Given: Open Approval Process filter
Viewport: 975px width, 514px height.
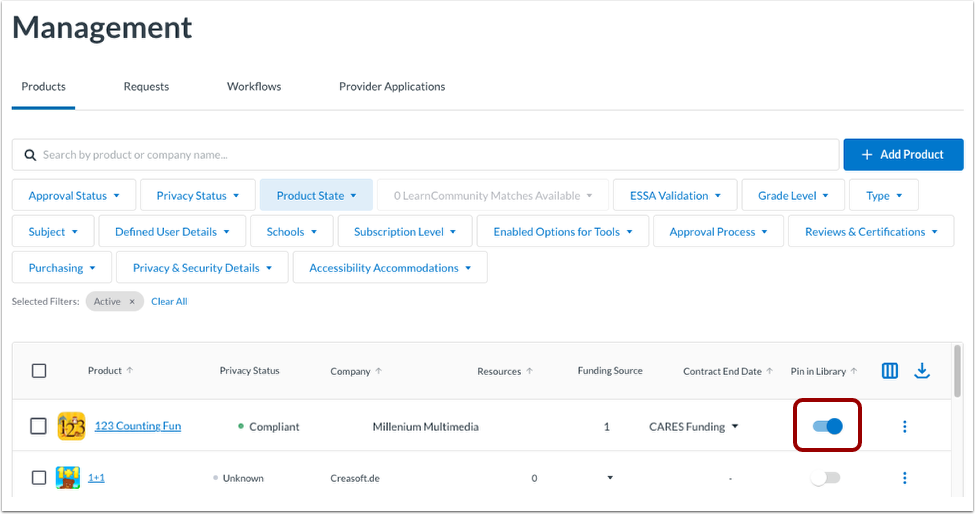Looking at the screenshot, I should pos(718,232).
